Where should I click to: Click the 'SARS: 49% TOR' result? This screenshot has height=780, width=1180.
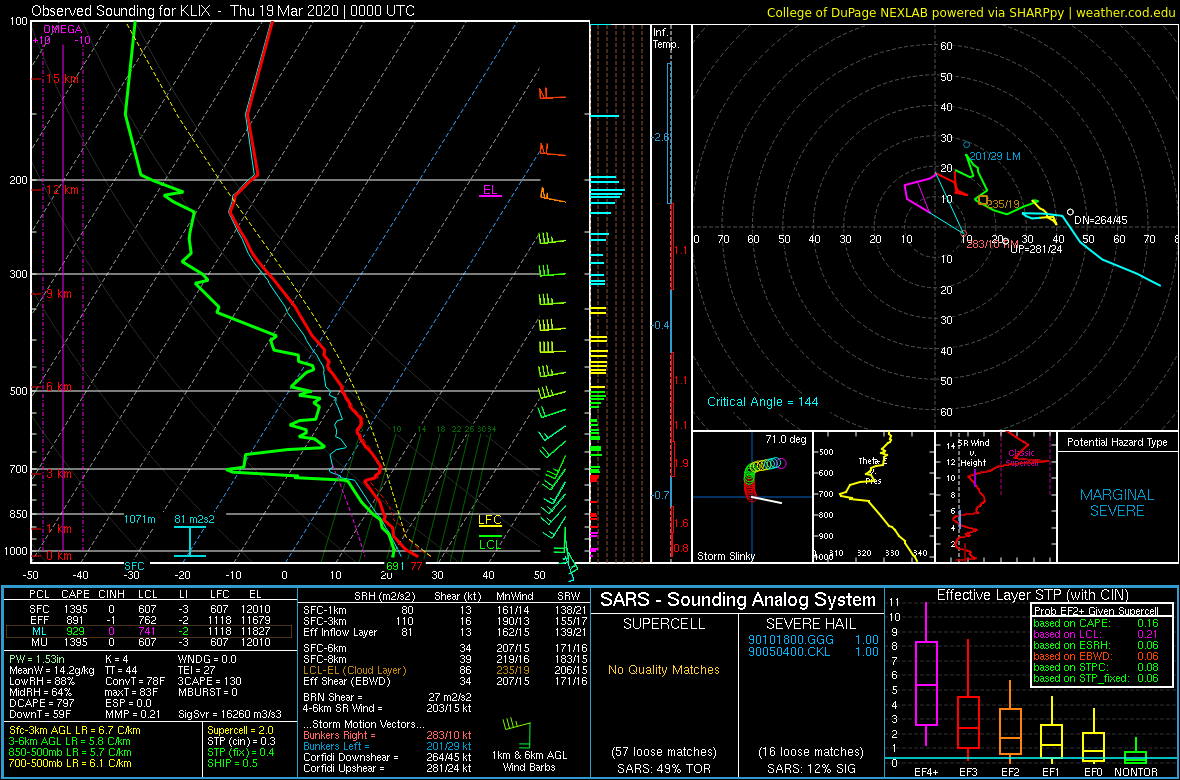click(x=665, y=767)
